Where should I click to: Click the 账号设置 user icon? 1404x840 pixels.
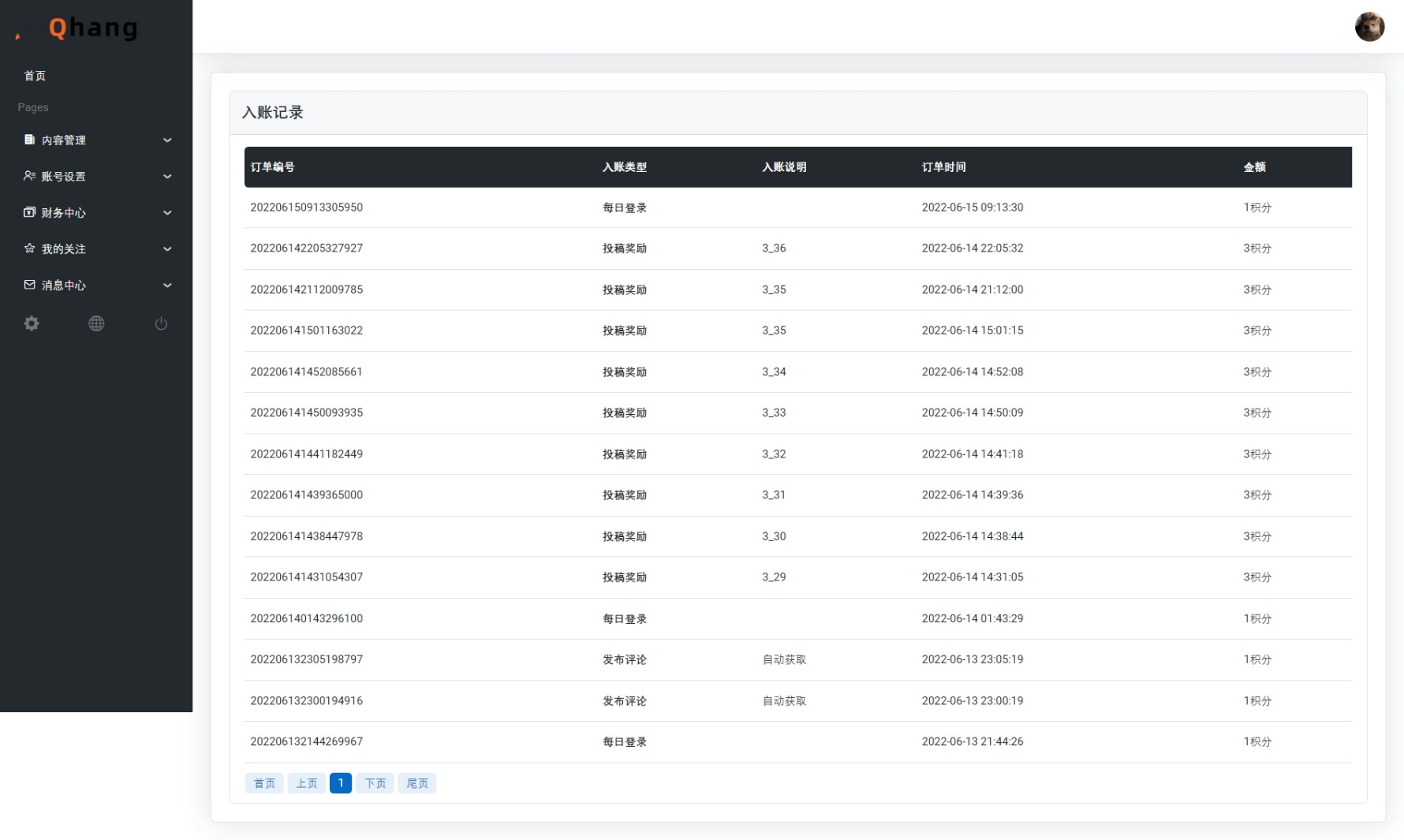29,176
